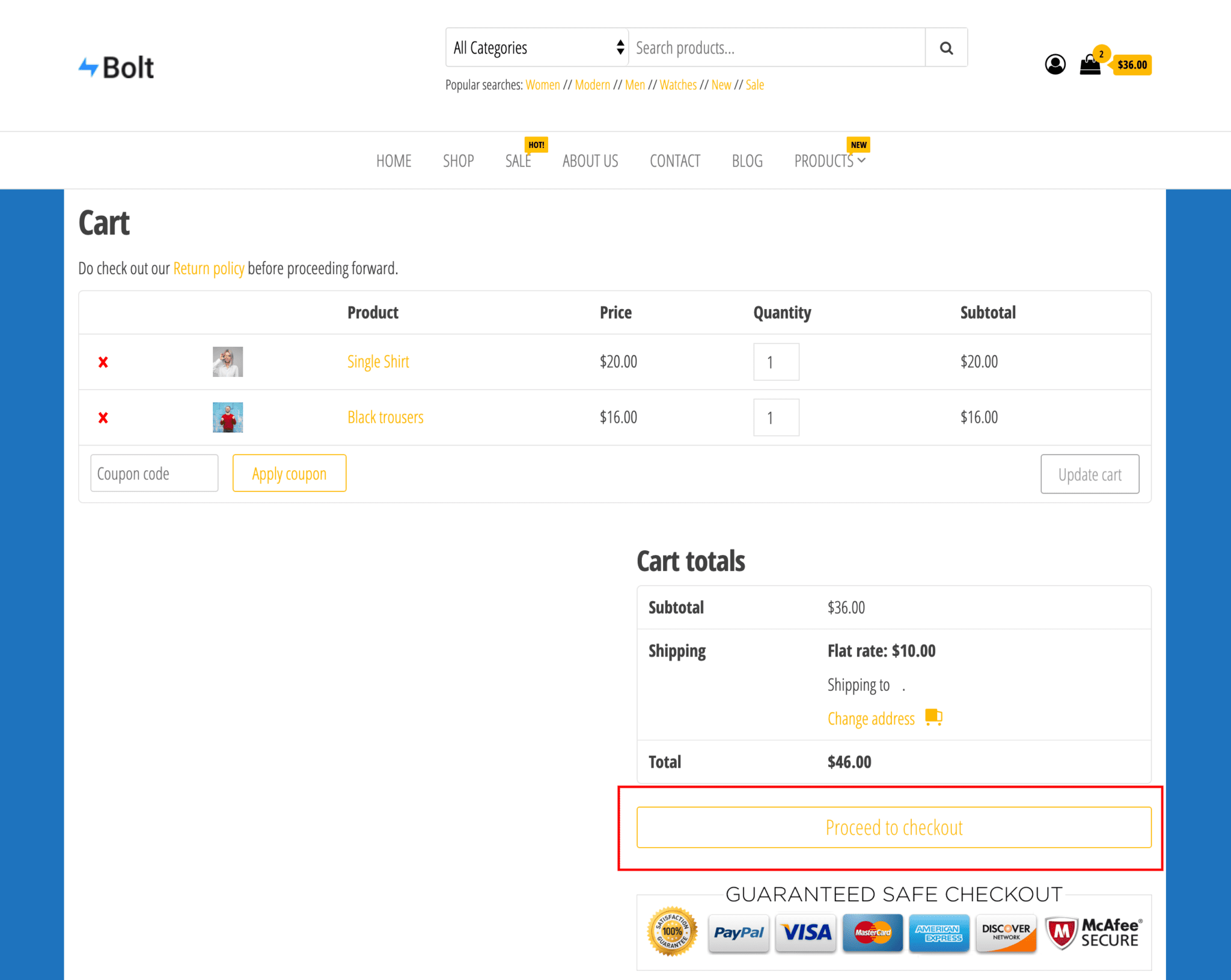Click the red X remove icon for Black trousers

104,417
